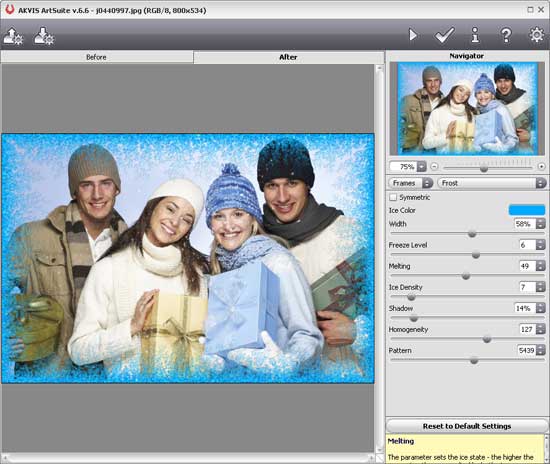This screenshot has width=550, height=464.
Task: Click the AKVIS logo in the title bar
Action: click(9, 9)
